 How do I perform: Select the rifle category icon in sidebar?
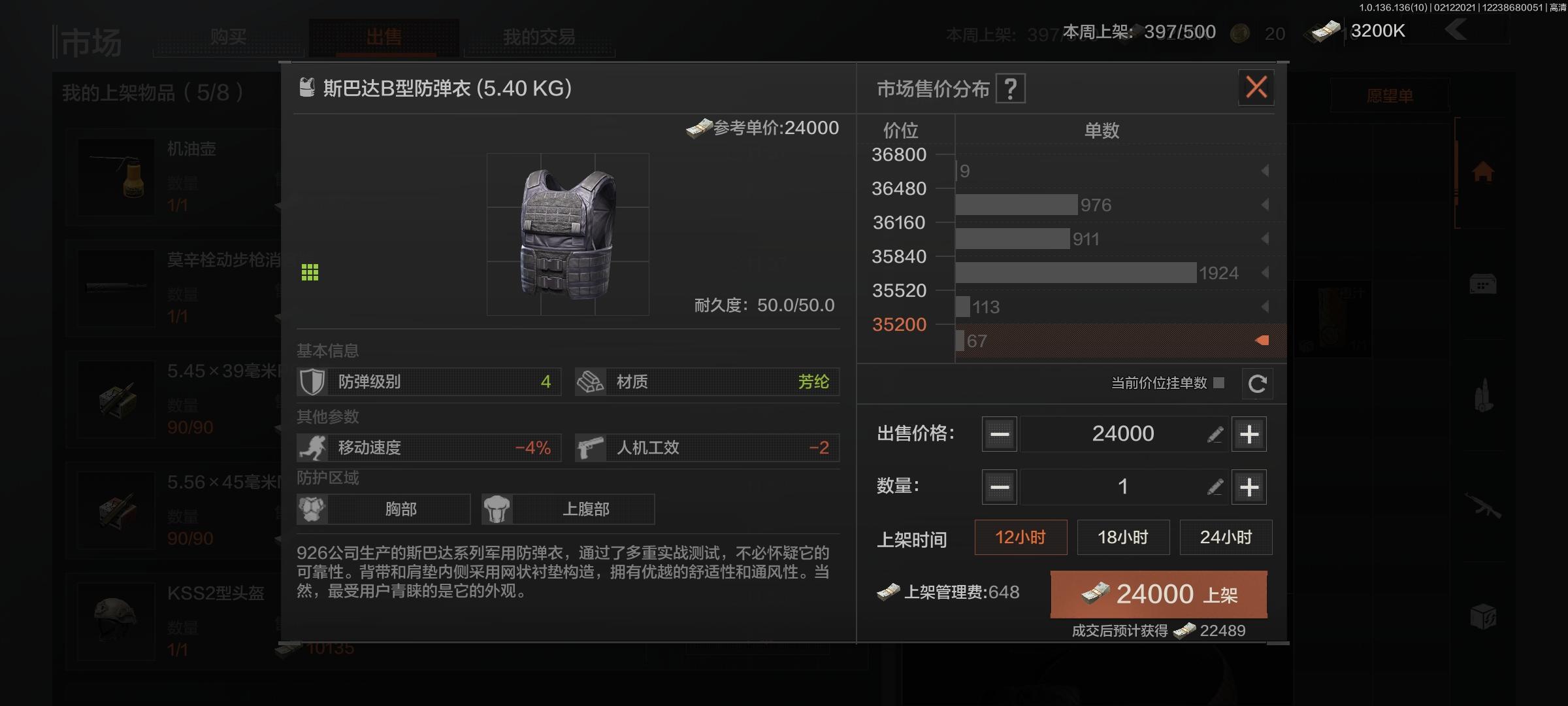pos(1482,505)
